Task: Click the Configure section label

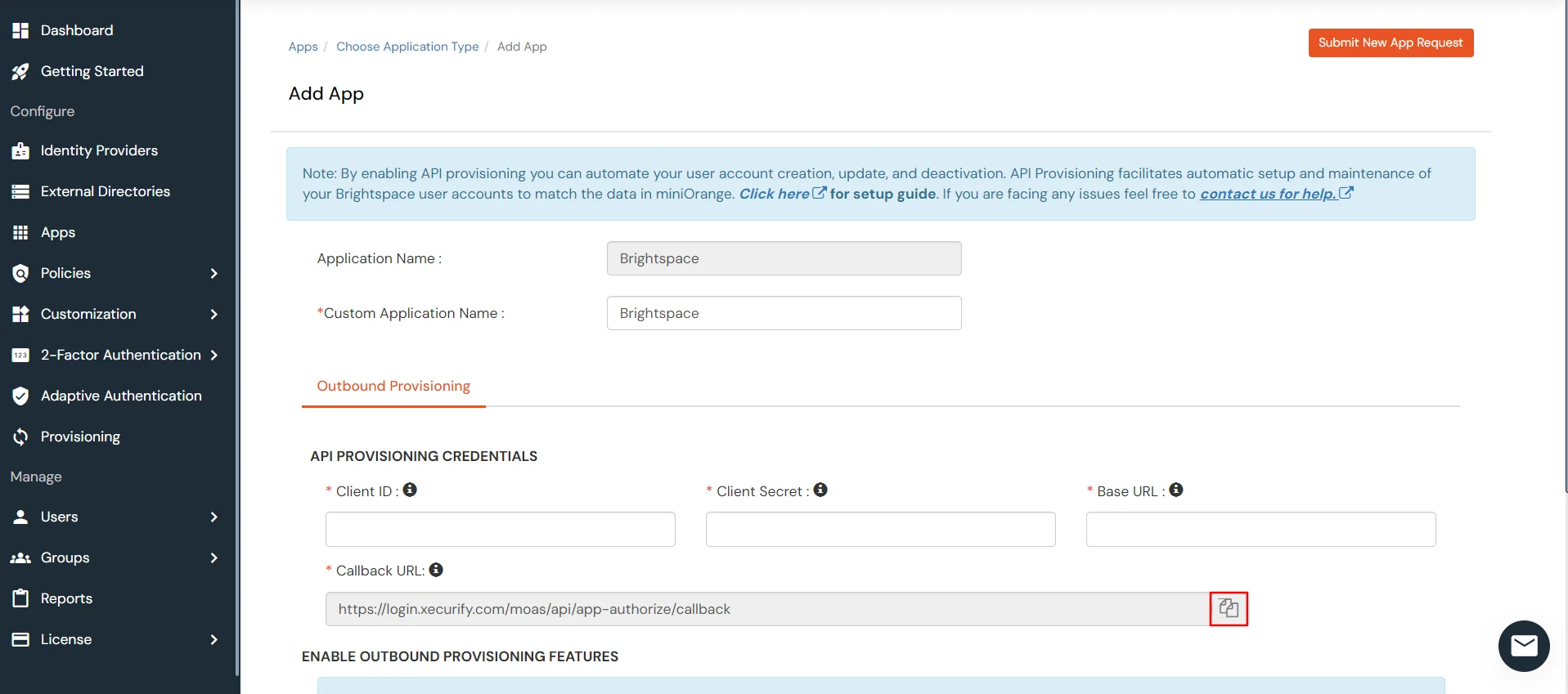Action: [43, 111]
